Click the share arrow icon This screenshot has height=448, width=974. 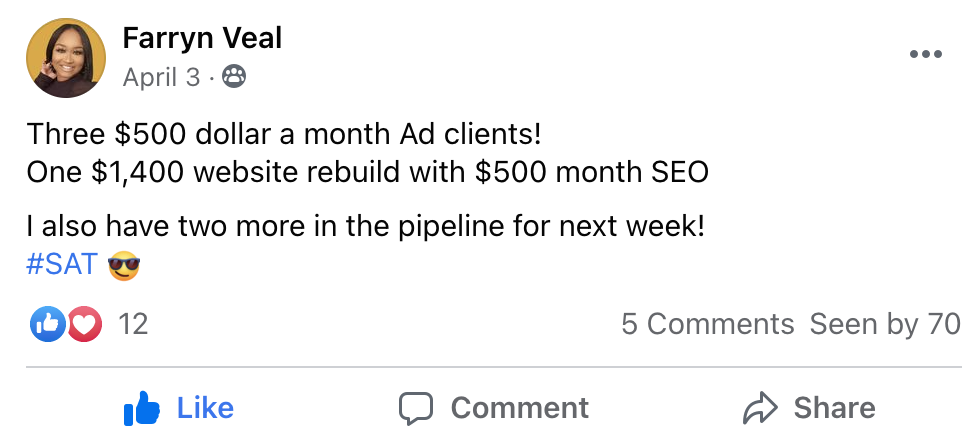761,408
